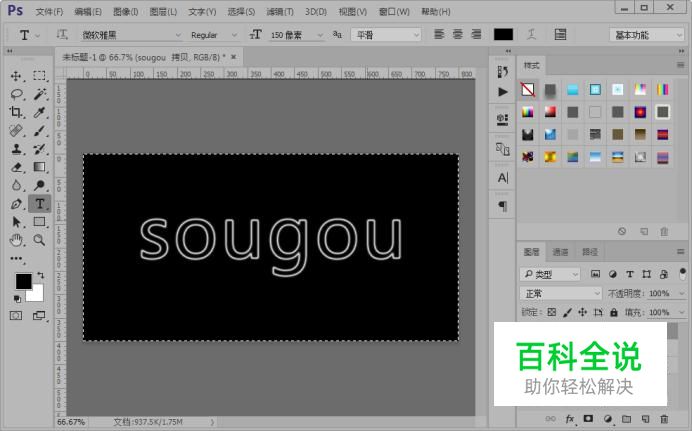
Task: Open the anti-aliasing method dropdown
Action: (386, 35)
